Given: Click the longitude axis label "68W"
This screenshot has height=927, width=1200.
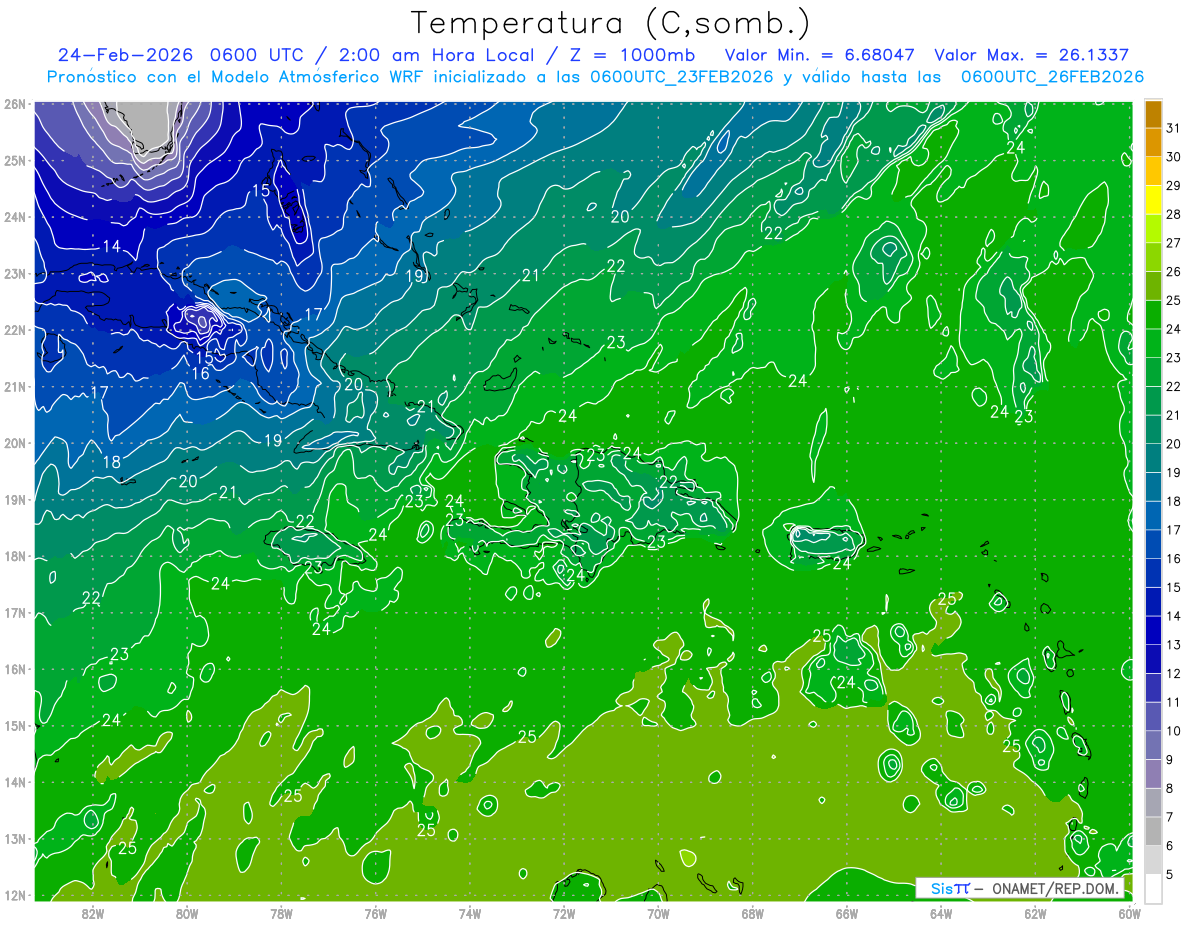Looking at the screenshot, I should [x=752, y=912].
